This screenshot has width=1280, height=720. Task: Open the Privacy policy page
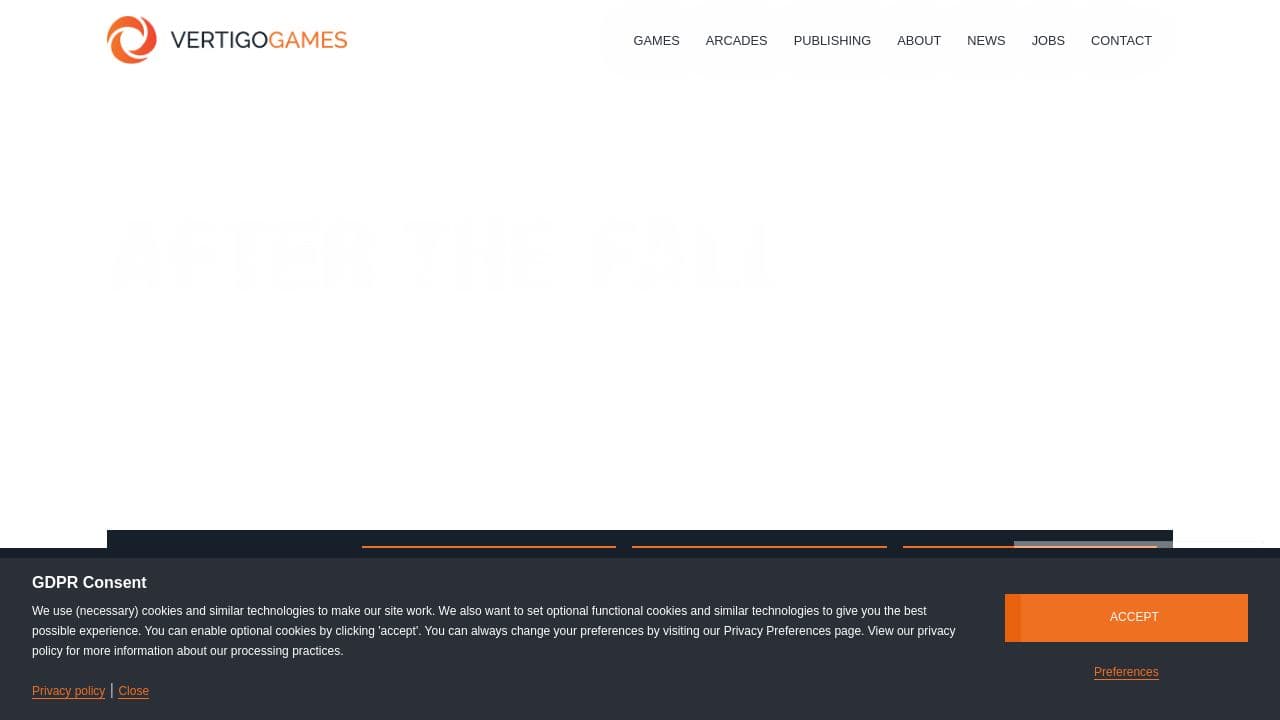(68, 691)
